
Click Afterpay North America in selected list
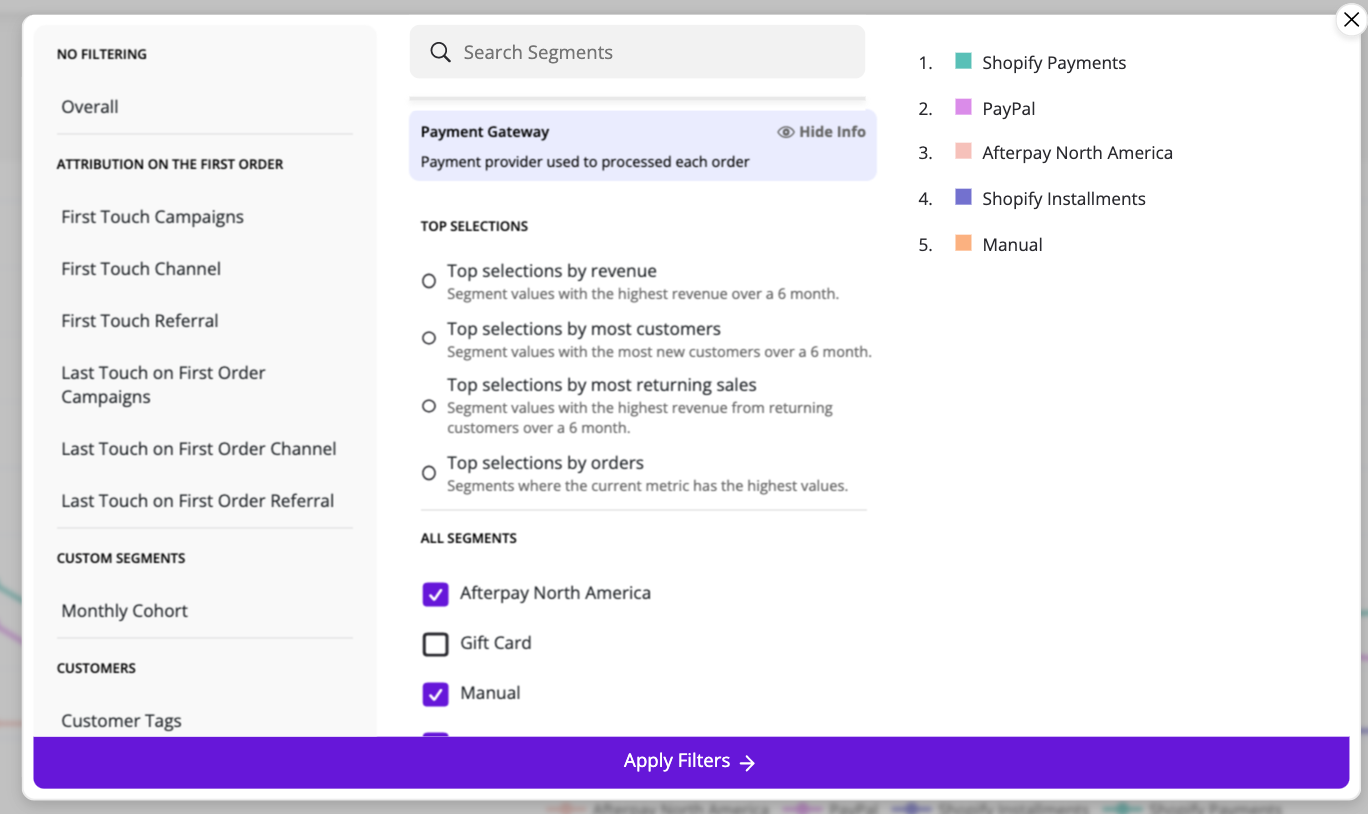tap(1077, 153)
